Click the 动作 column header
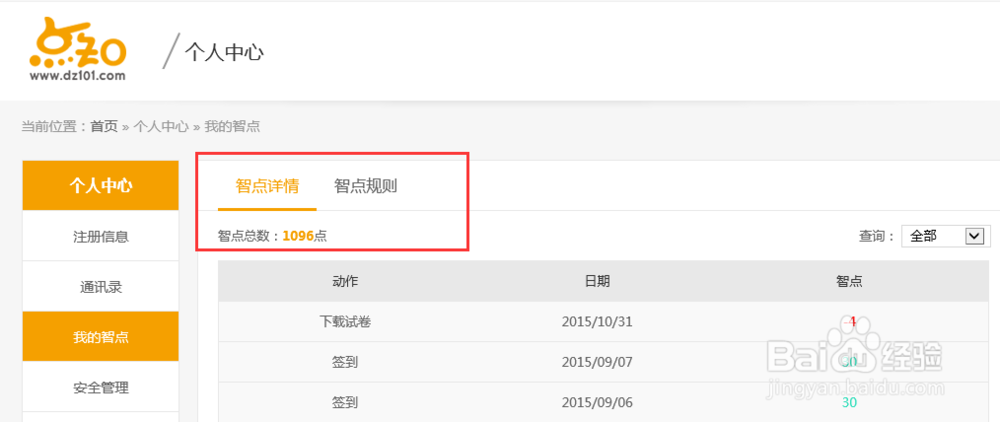Image resolution: width=1000 pixels, height=422 pixels. coord(345,282)
